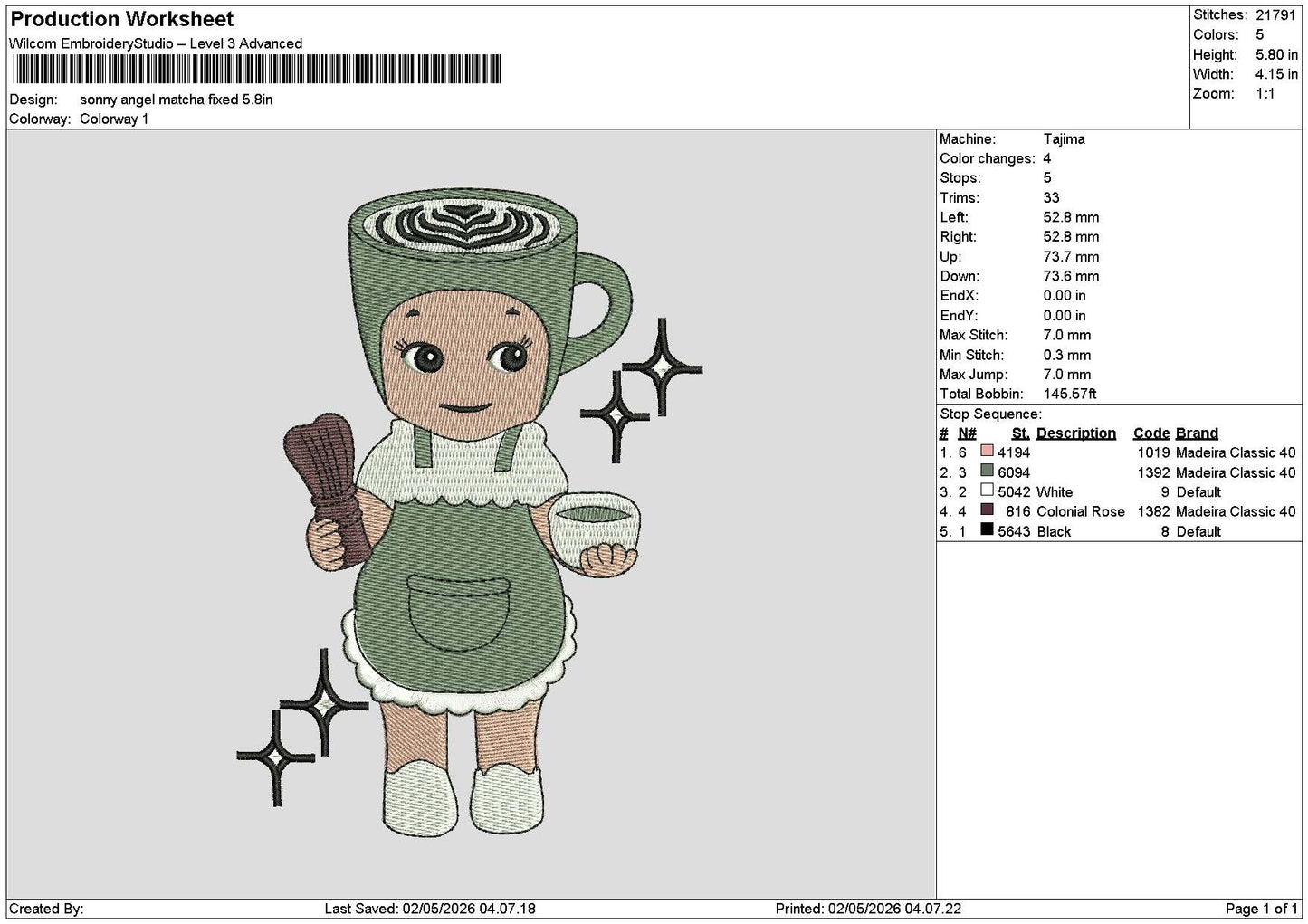The height and width of the screenshot is (924, 1308).
Task: Click the Height value 5.80 in
Action: 1276,54
